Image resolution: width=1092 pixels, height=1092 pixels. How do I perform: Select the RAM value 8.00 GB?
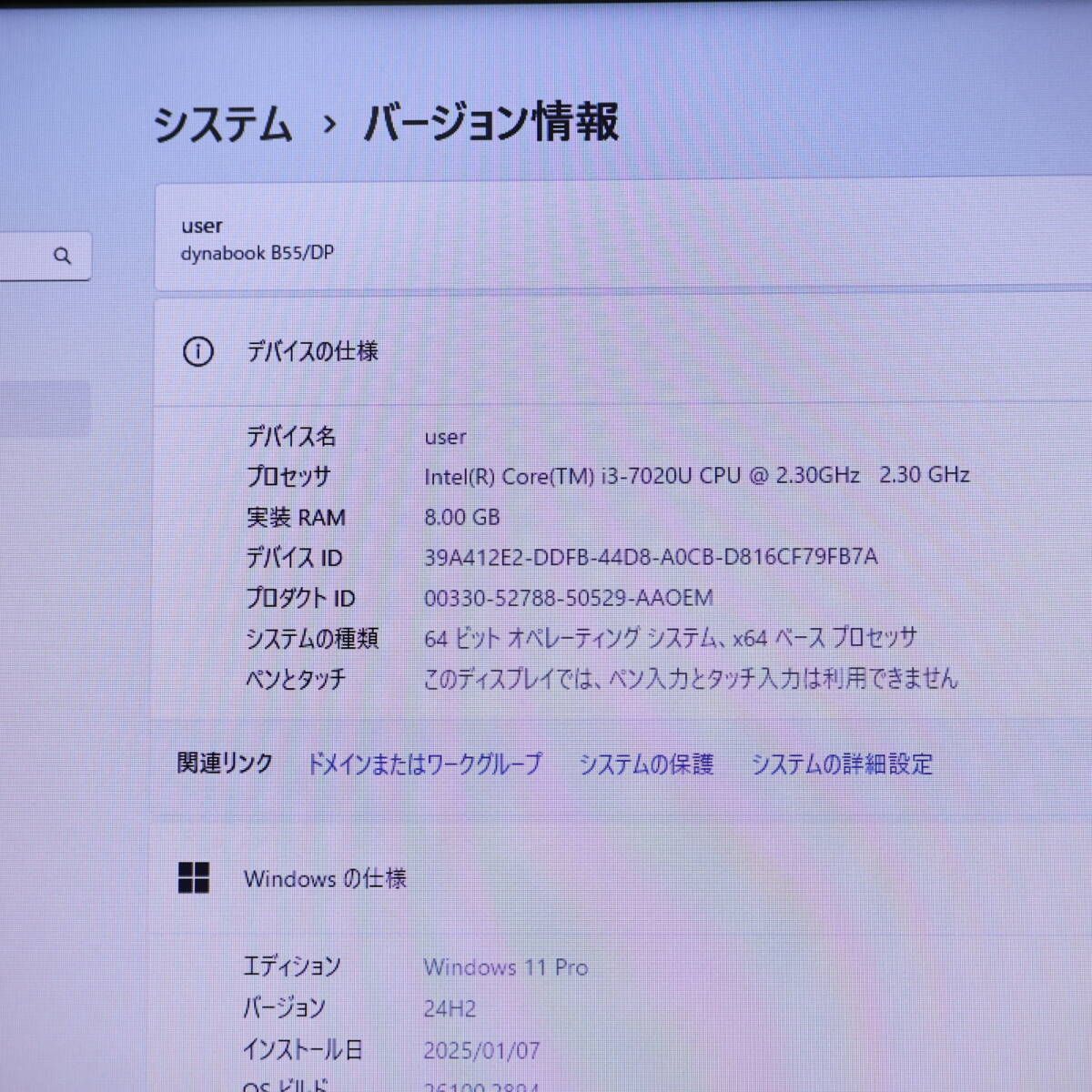click(462, 517)
